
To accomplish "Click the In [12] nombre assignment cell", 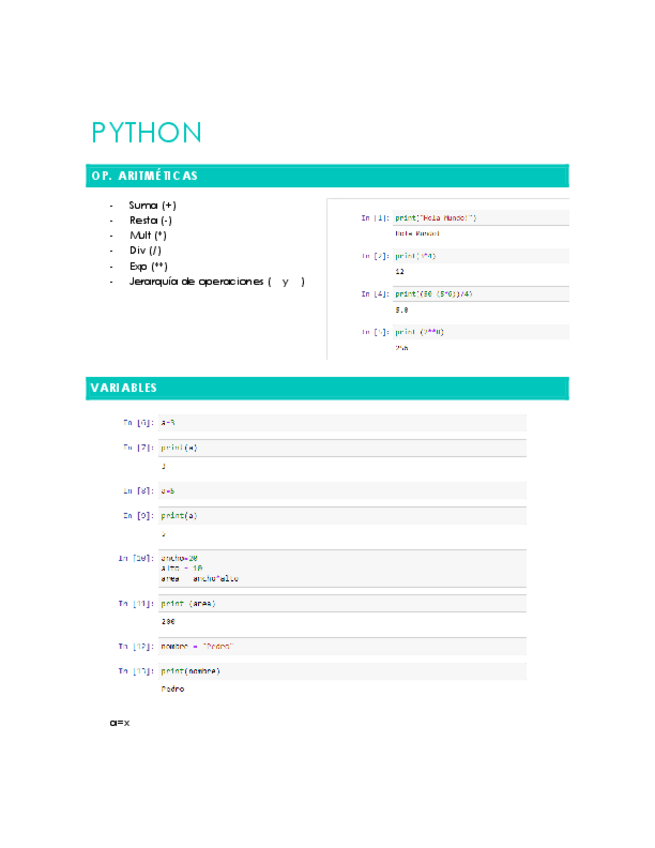I will pos(342,646).
